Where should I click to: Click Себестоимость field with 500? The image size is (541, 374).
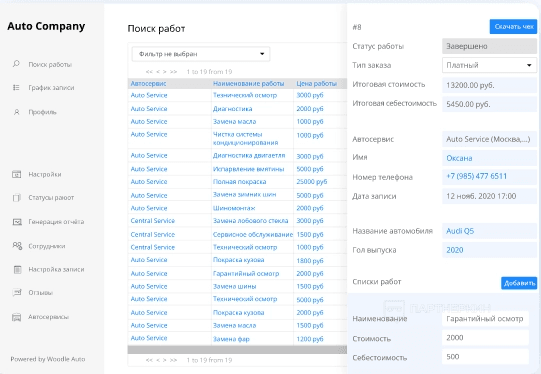[485, 357]
